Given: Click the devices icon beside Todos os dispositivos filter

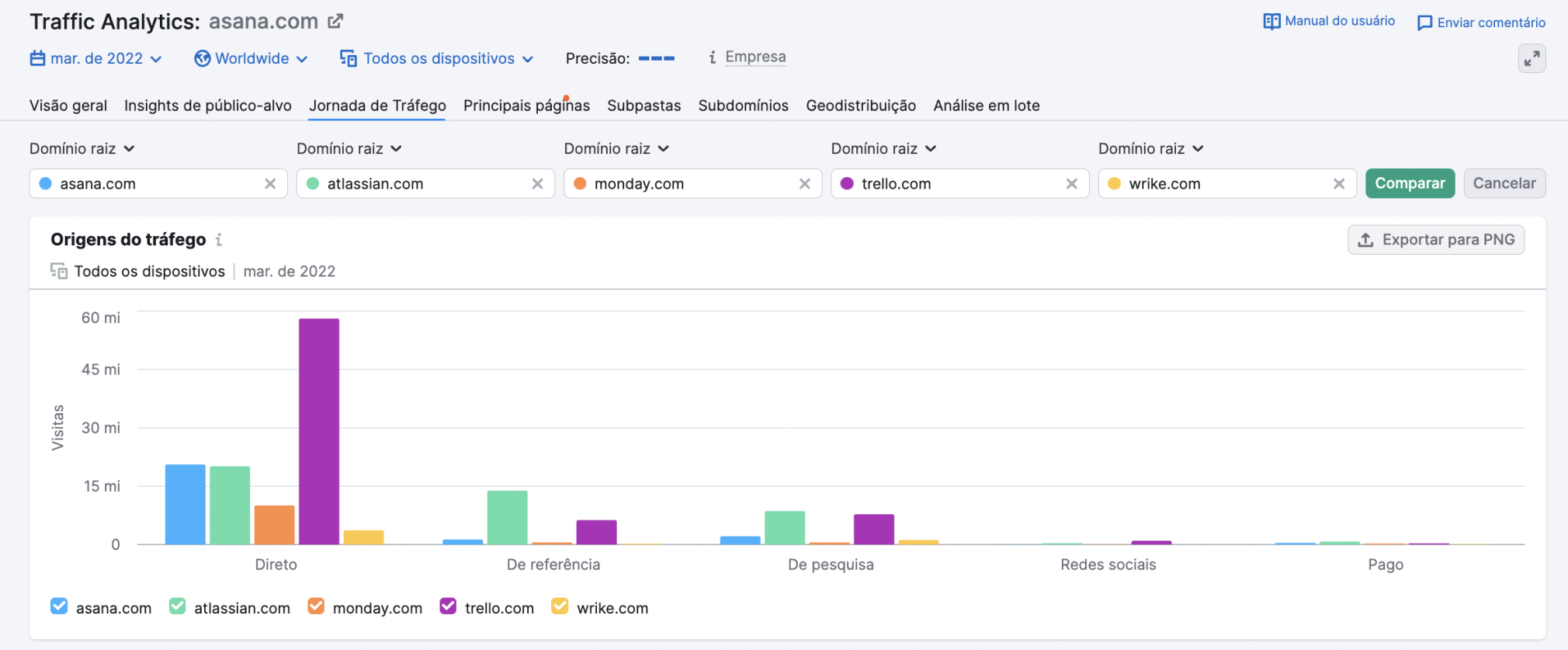Looking at the screenshot, I should (x=349, y=58).
